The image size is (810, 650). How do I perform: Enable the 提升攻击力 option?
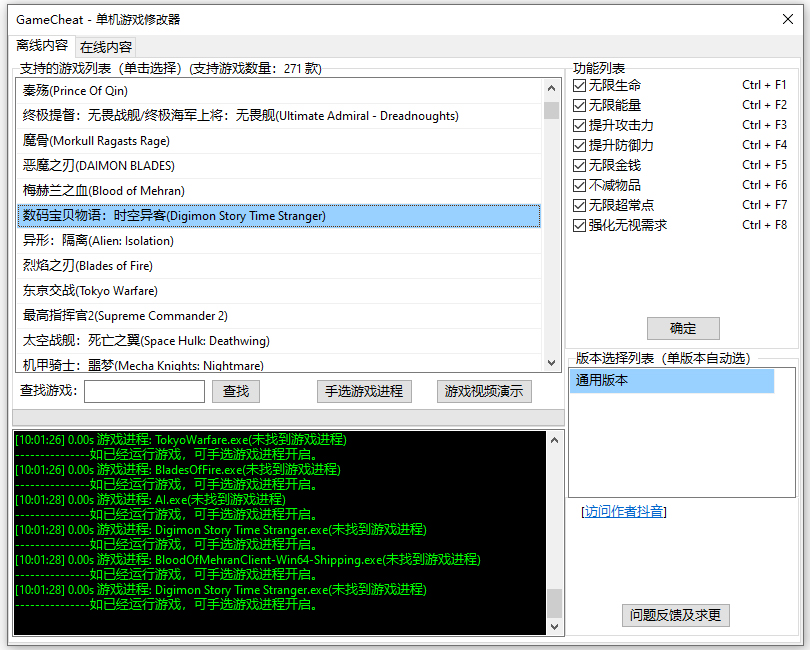(580, 125)
